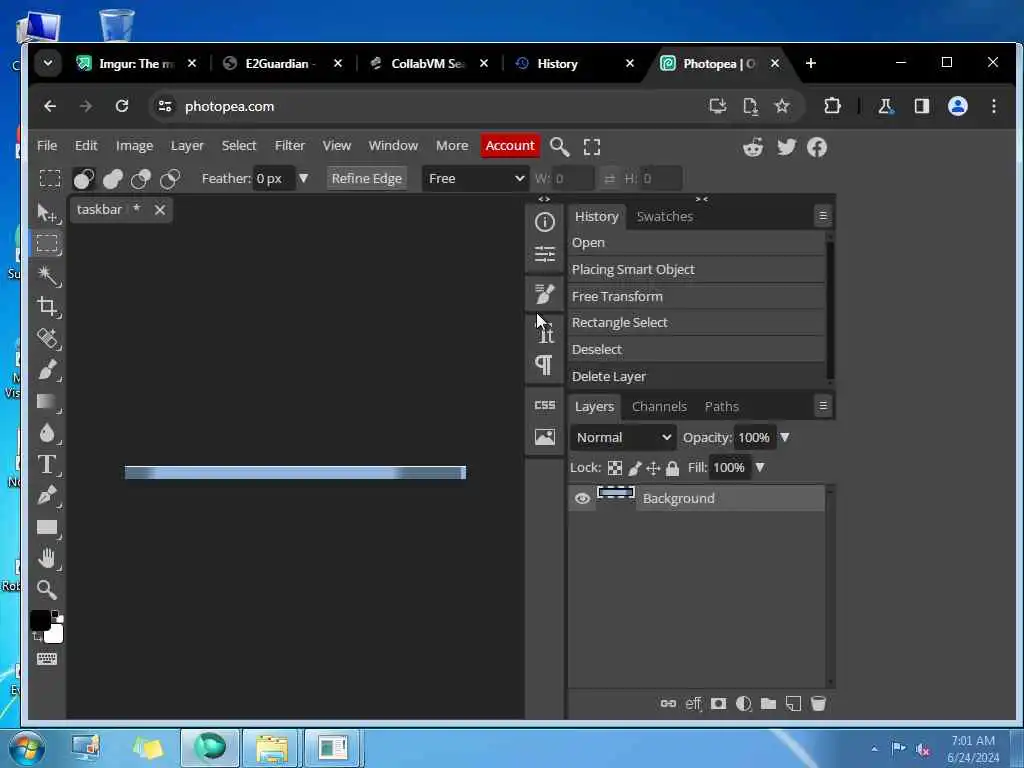The height and width of the screenshot is (768, 1024).
Task: Open History panel options menu
Action: click(x=823, y=216)
